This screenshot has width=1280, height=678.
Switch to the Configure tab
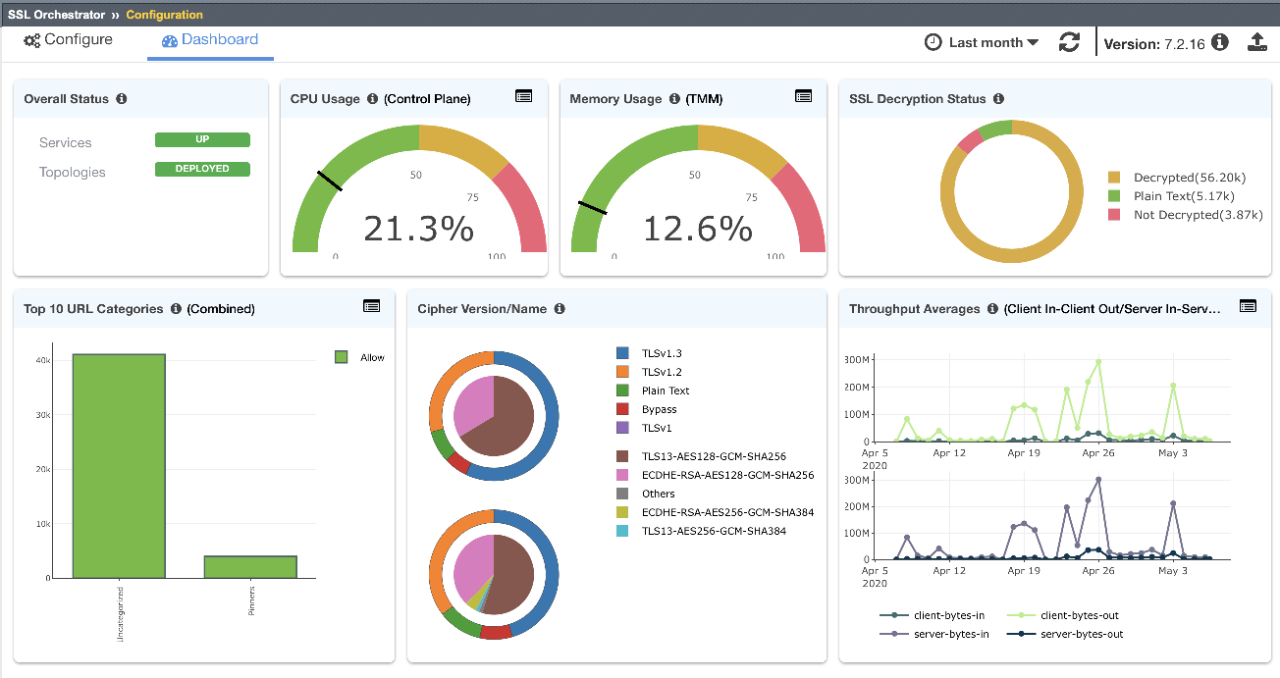[68, 40]
